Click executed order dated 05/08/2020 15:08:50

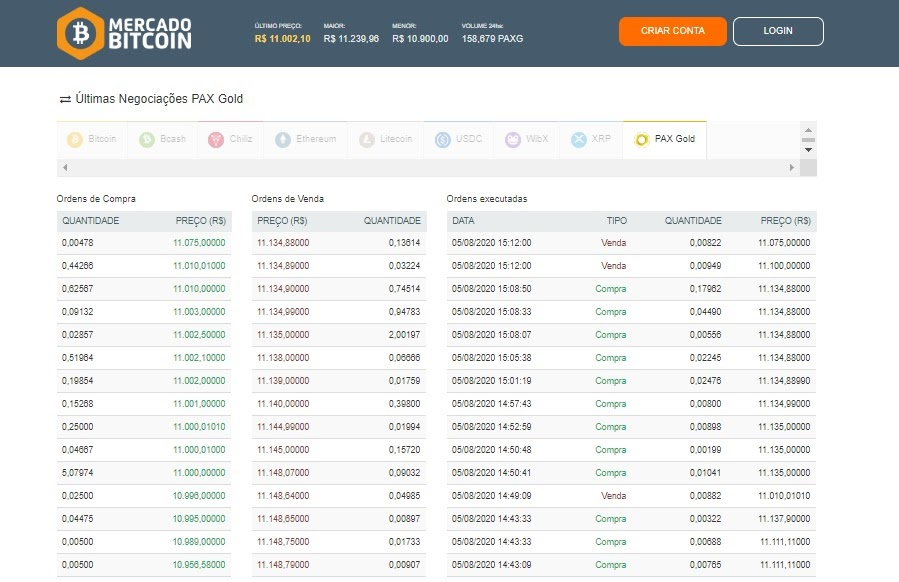pyautogui.click(x=631, y=289)
